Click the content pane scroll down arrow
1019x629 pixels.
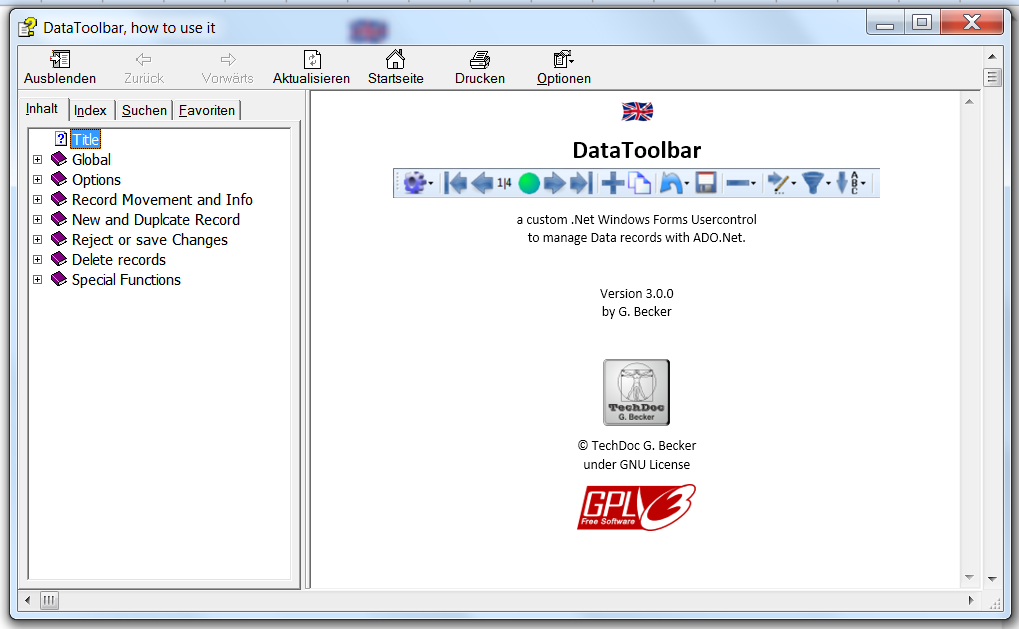(969, 577)
